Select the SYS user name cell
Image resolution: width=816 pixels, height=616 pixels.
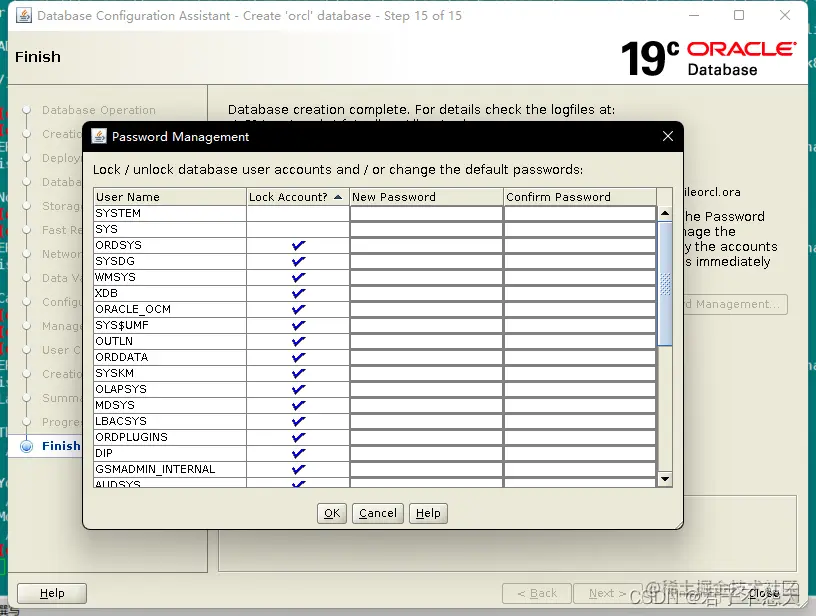170,229
